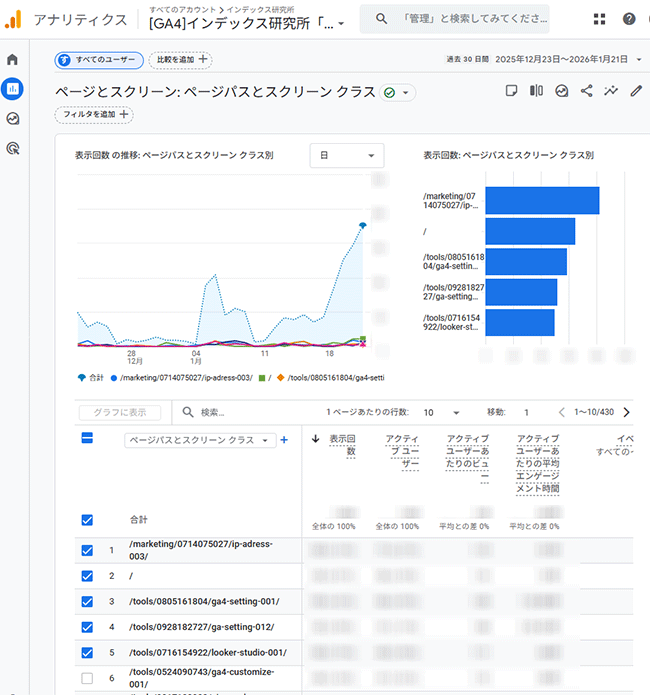The width and height of the screenshot is (650, 695).
Task: Uncheck the row 1 /marketing/ ip-adress-003 checkbox
Action: 87,550
